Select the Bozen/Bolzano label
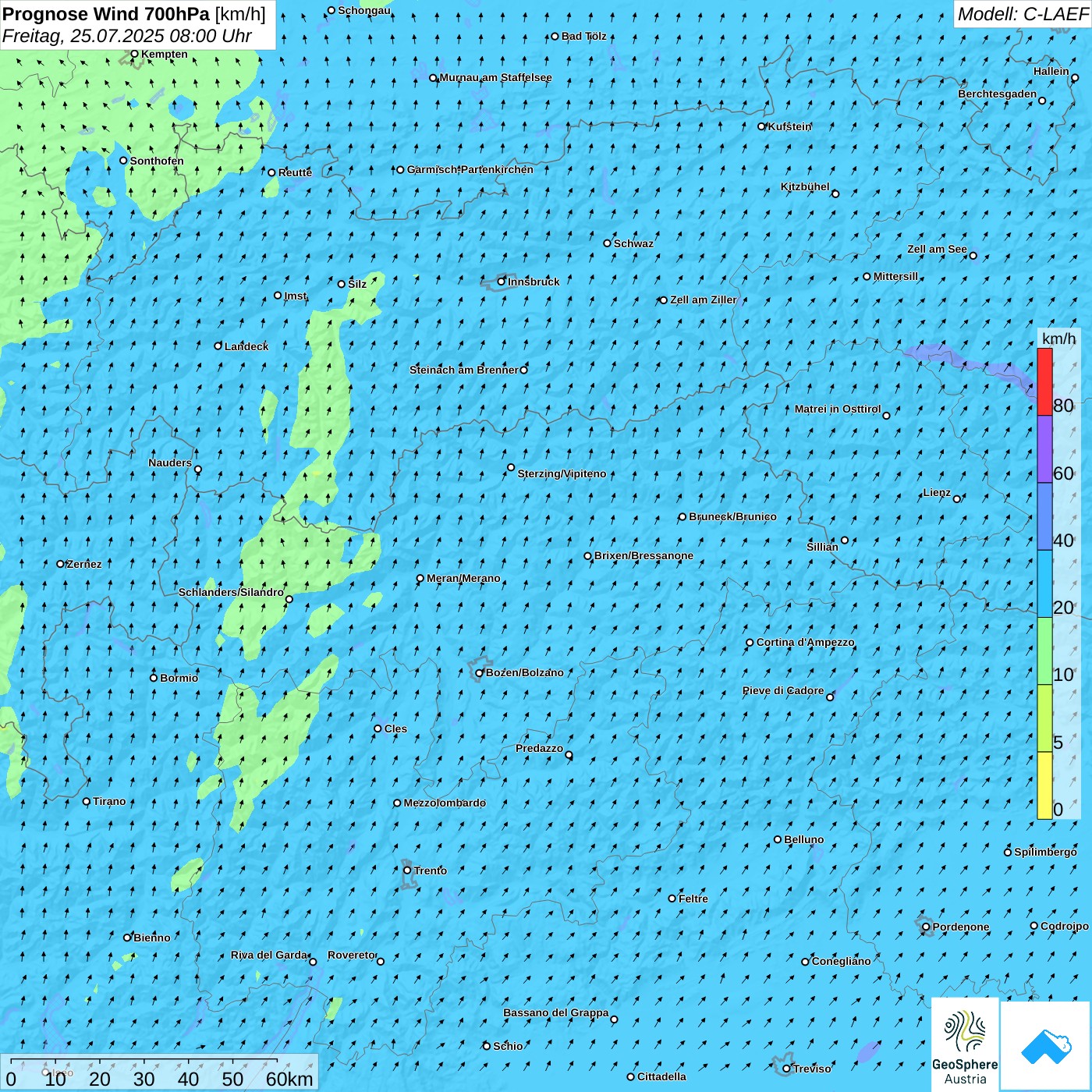 click(x=524, y=672)
